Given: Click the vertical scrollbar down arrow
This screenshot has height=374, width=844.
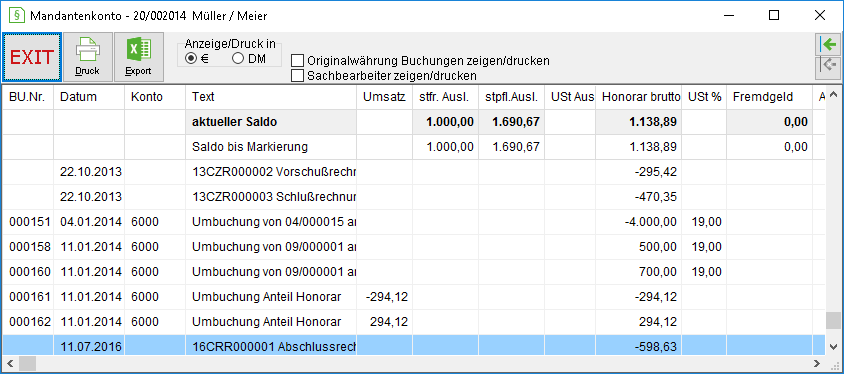Looking at the screenshot, I should (x=834, y=347).
